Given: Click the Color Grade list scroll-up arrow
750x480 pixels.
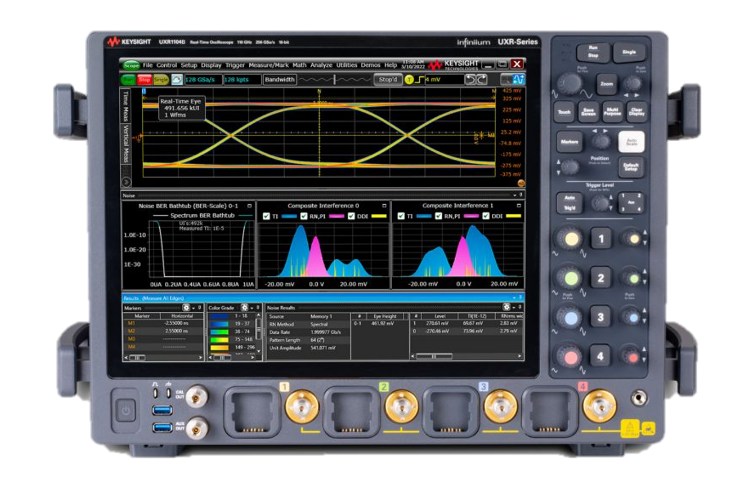Looking at the screenshot, I should coord(259,316).
